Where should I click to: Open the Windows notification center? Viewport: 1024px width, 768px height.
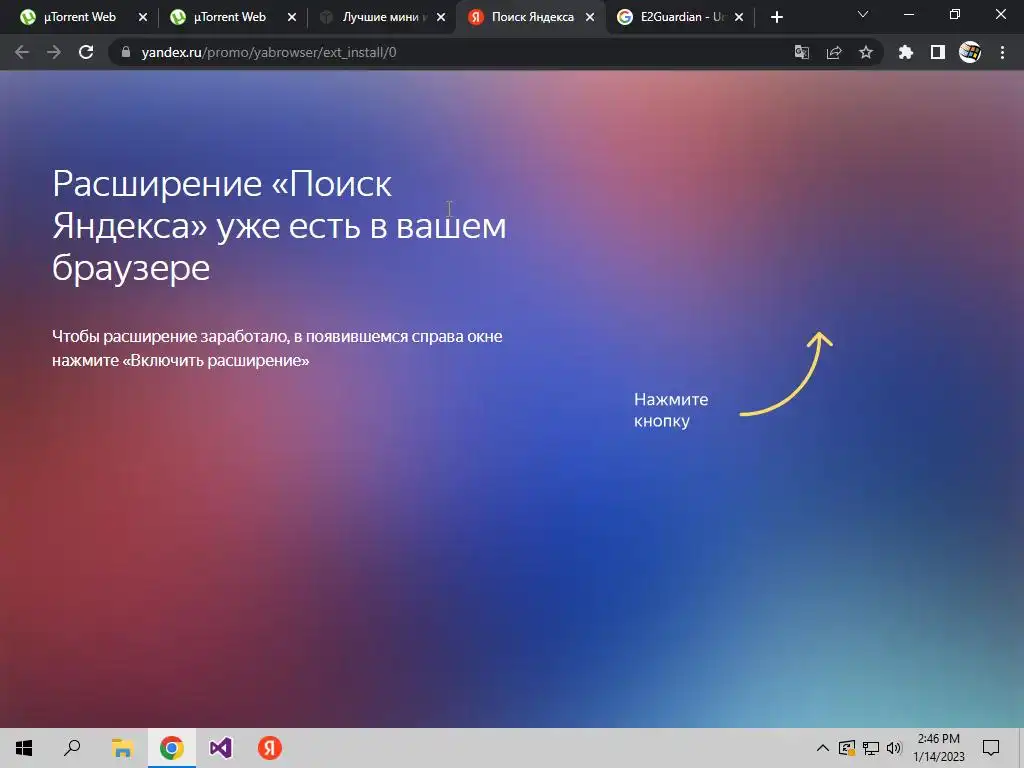click(991, 748)
